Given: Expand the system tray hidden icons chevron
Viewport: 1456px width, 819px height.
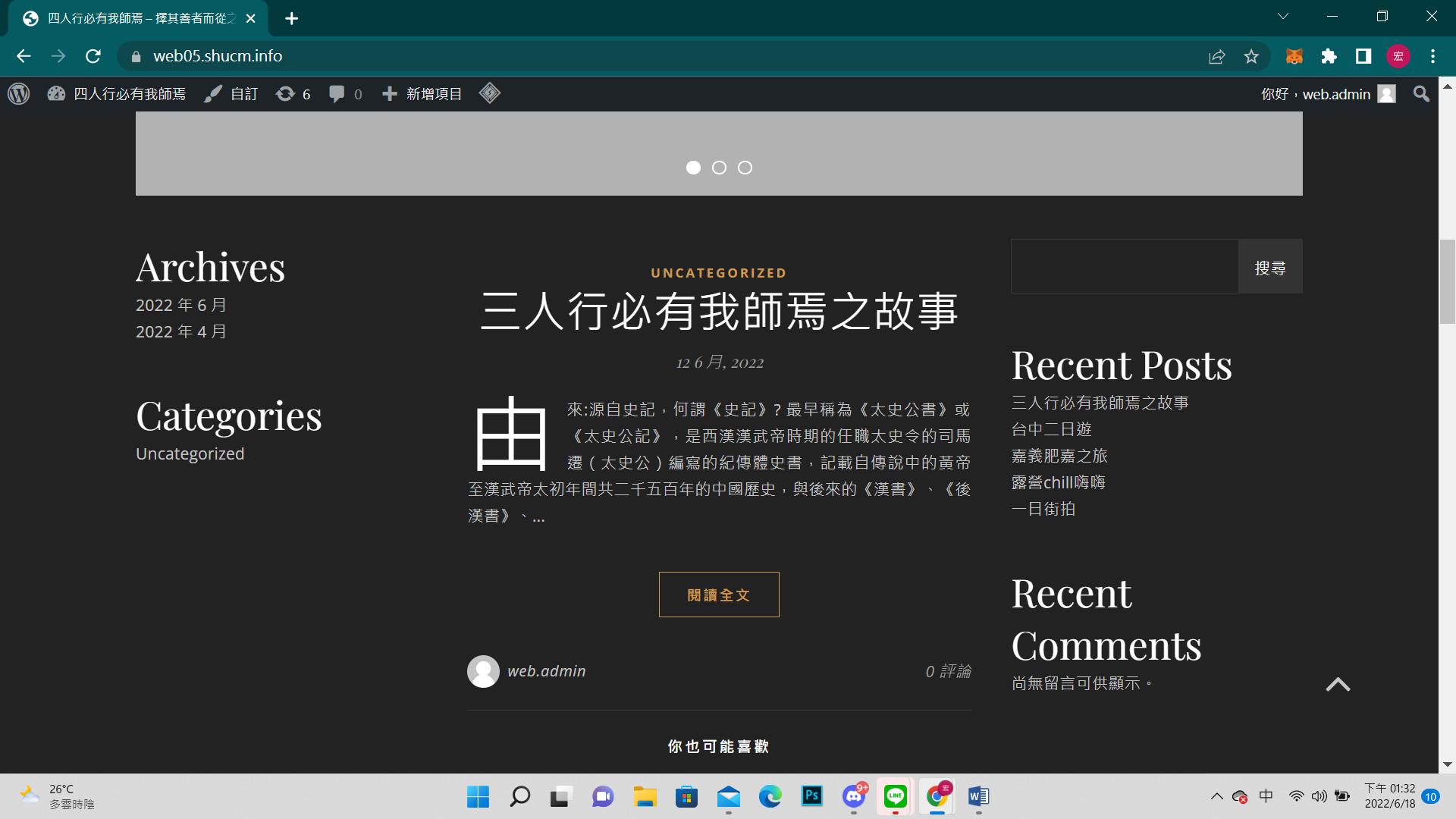Looking at the screenshot, I should point(1216,796).
